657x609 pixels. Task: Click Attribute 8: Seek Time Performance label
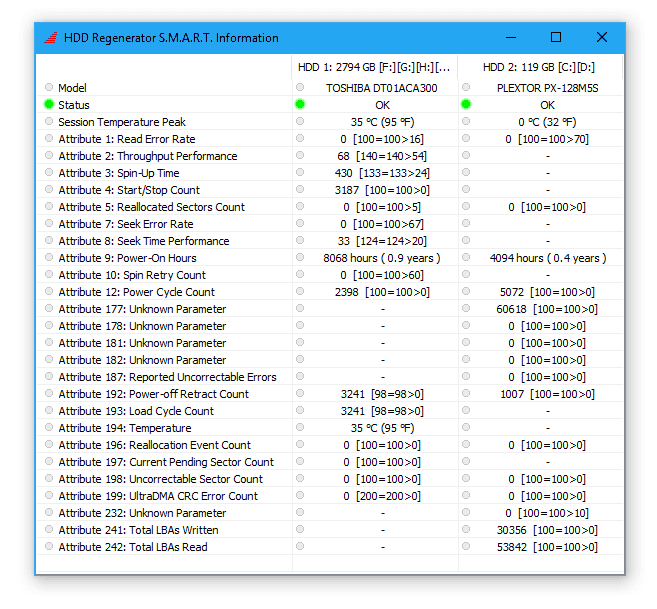[x=144, y=241]
